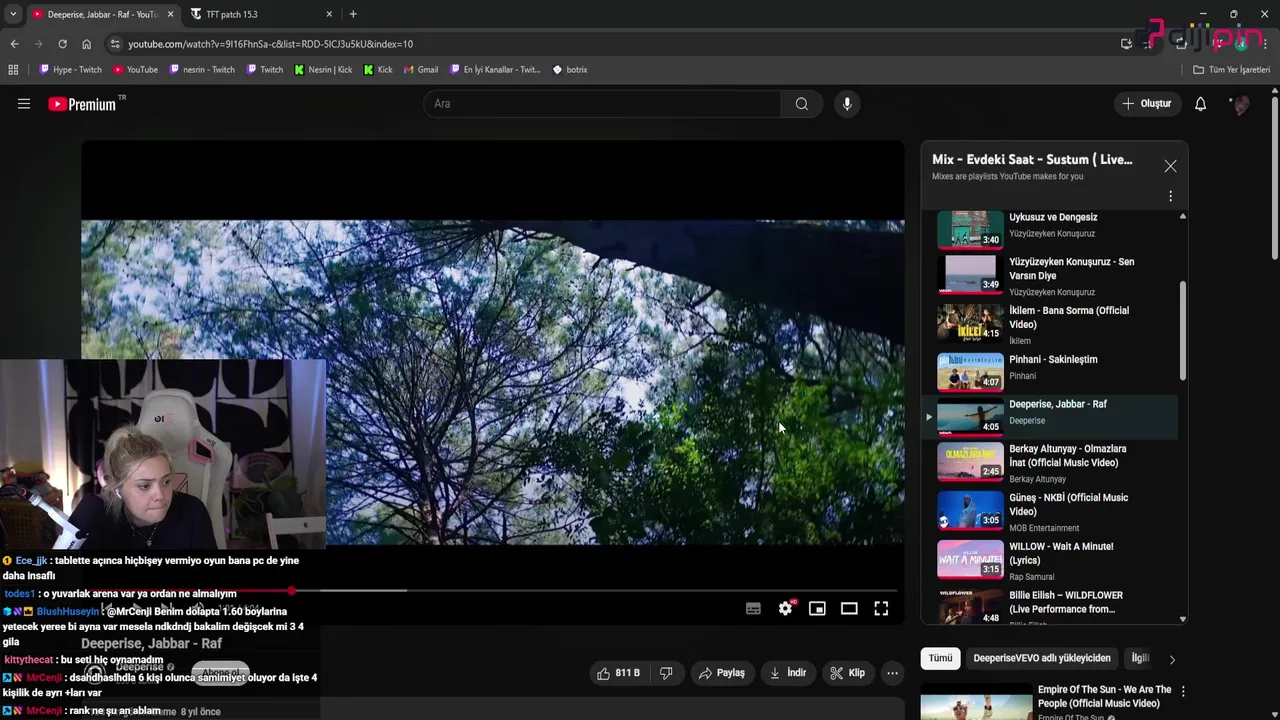1280x720 pixels.
Task: Close the Mix playlist panel
Action: click(x=1170, y=166)
